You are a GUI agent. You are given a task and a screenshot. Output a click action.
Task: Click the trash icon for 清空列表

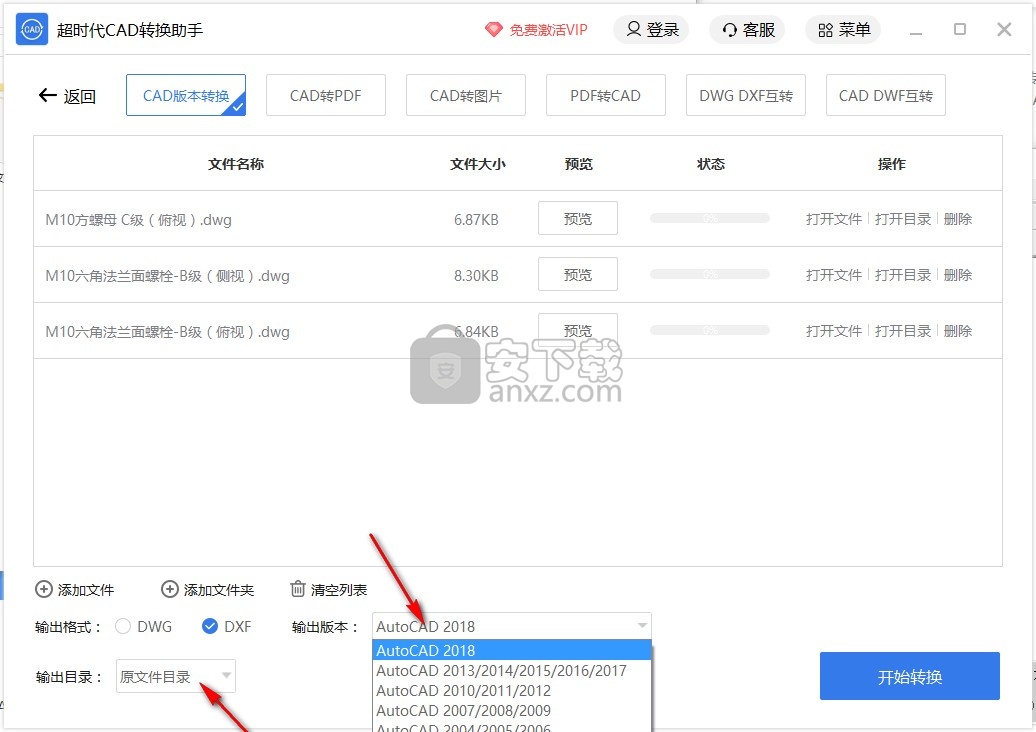point(298,589)
